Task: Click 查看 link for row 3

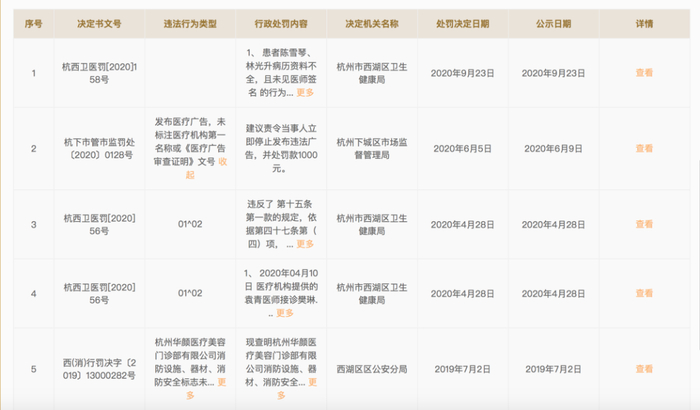Action: [x=644, y=224]
